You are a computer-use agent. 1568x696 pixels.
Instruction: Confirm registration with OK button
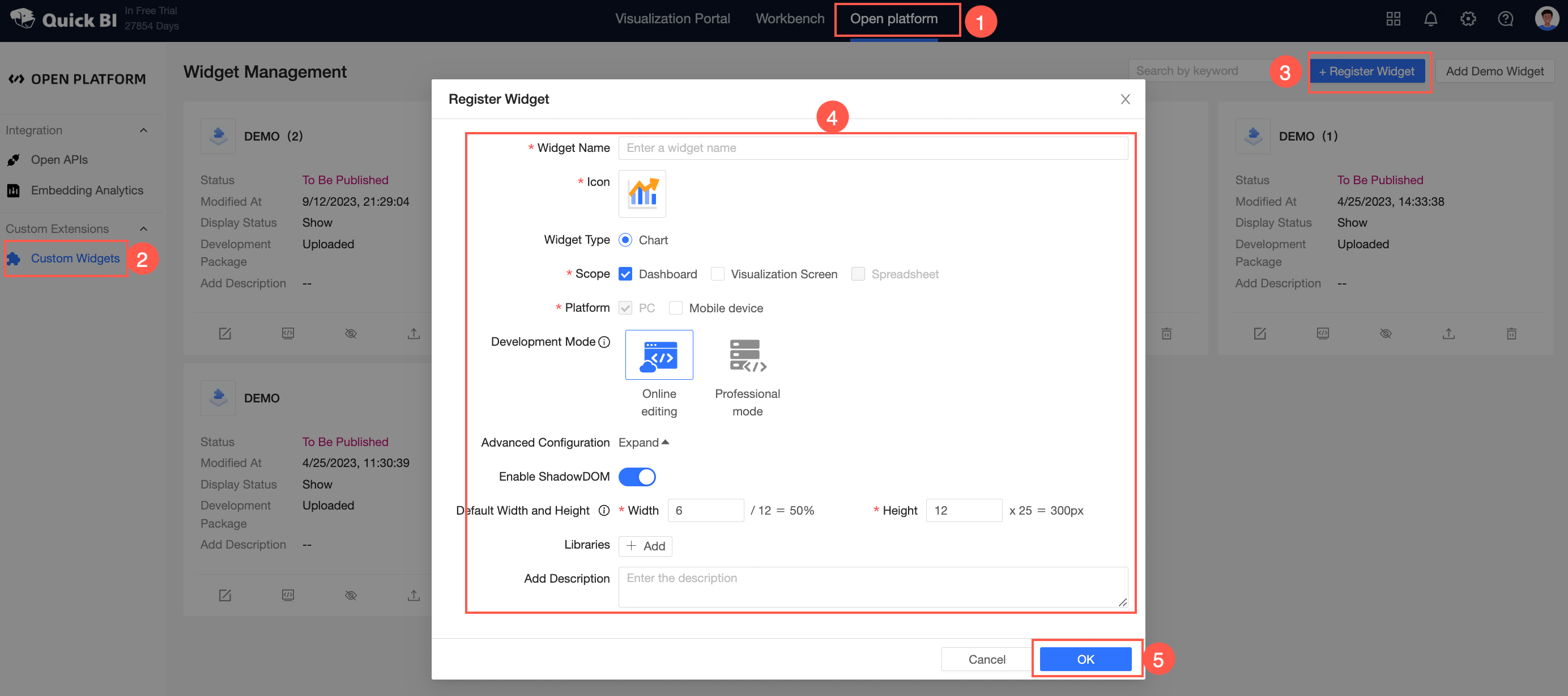click(x=1085, y=660)
